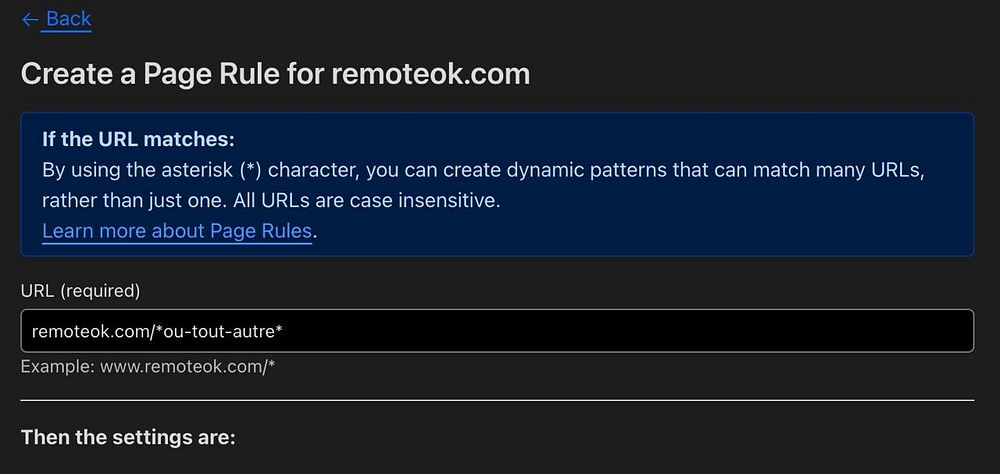Click the Example www.remoteok.com/* hint text
This screenshot has height=474, width=1000.
click(x=148, y=367)
